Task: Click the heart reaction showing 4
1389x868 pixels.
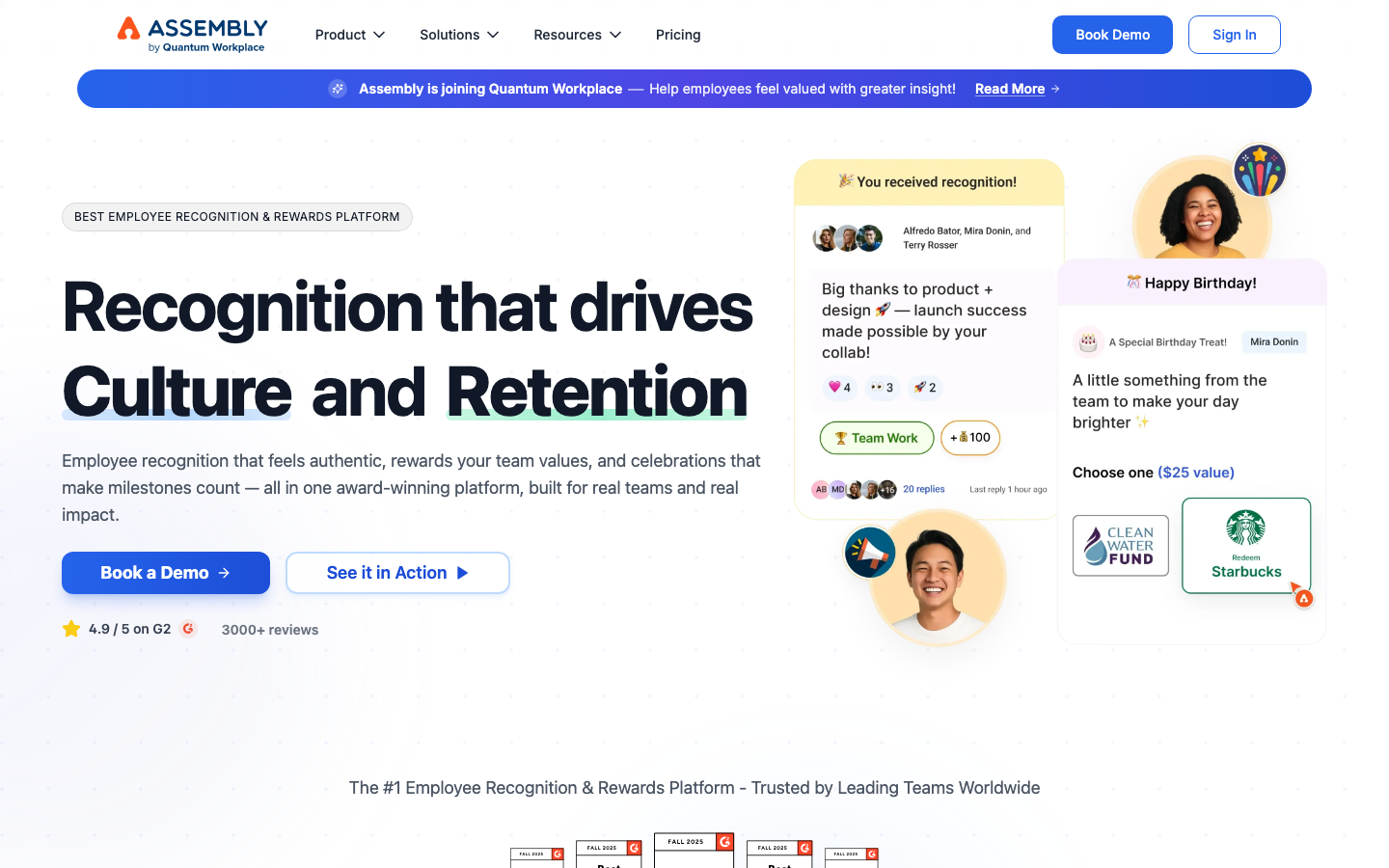Action: point(839,388)
